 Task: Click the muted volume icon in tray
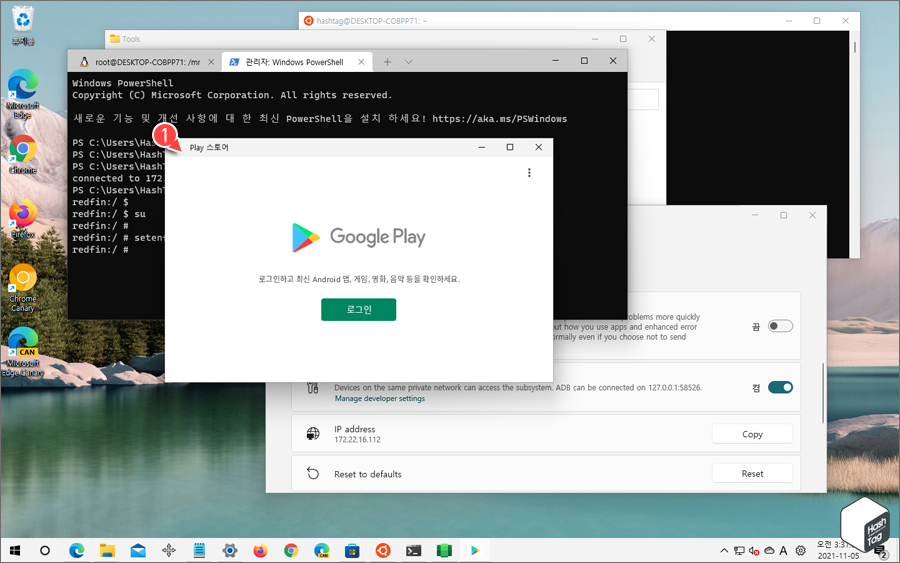(754, 551)
